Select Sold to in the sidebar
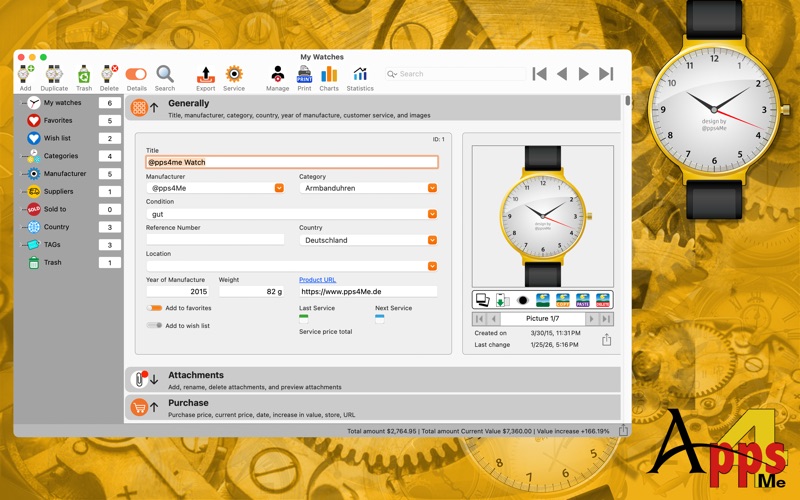The image size is (800, 500). click(55, 209)
